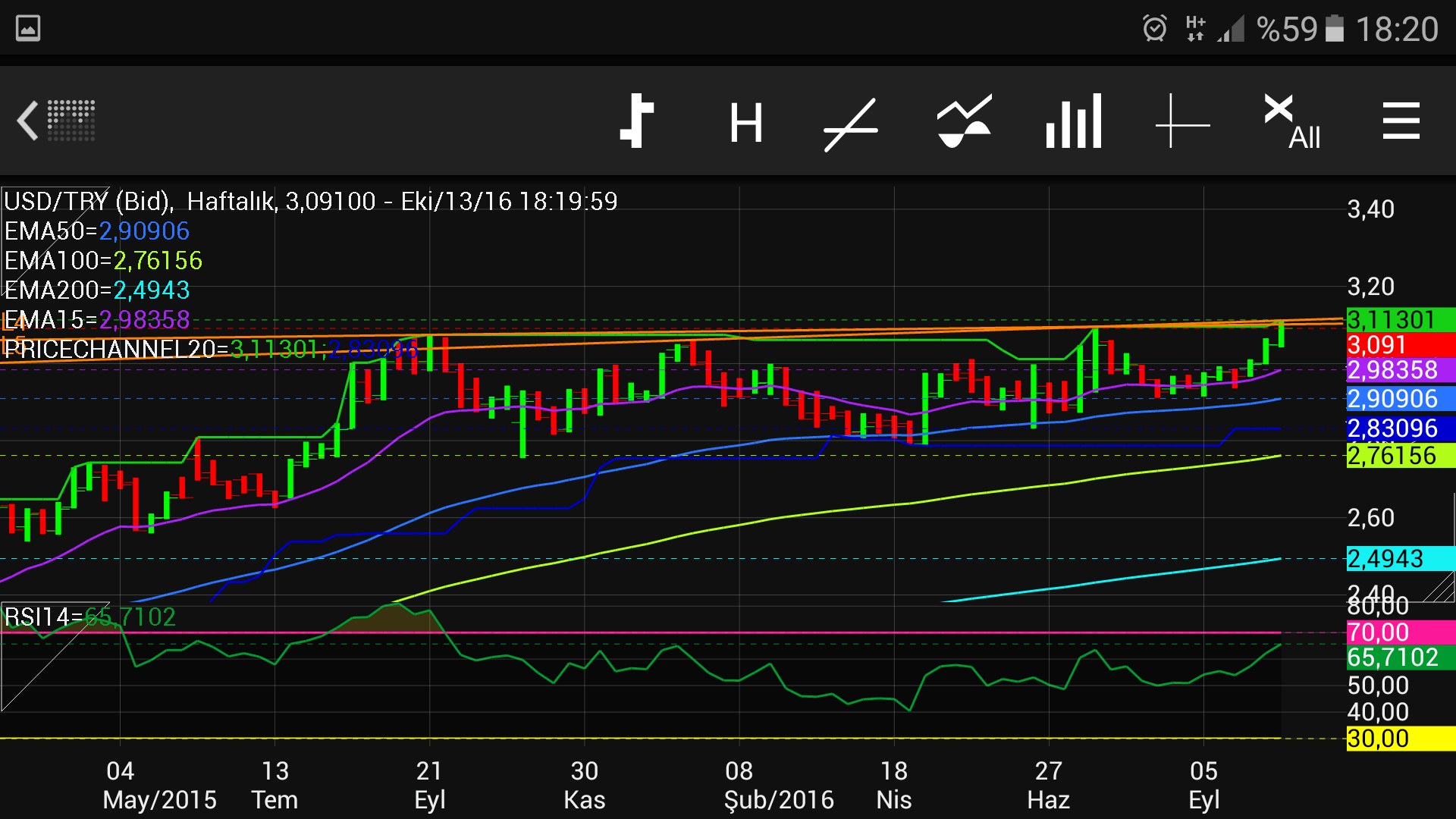The height and width of the screenshot is (819, 1456).
Task: Open the chart type (OHLC bar) tool
Action: [637, 121]
